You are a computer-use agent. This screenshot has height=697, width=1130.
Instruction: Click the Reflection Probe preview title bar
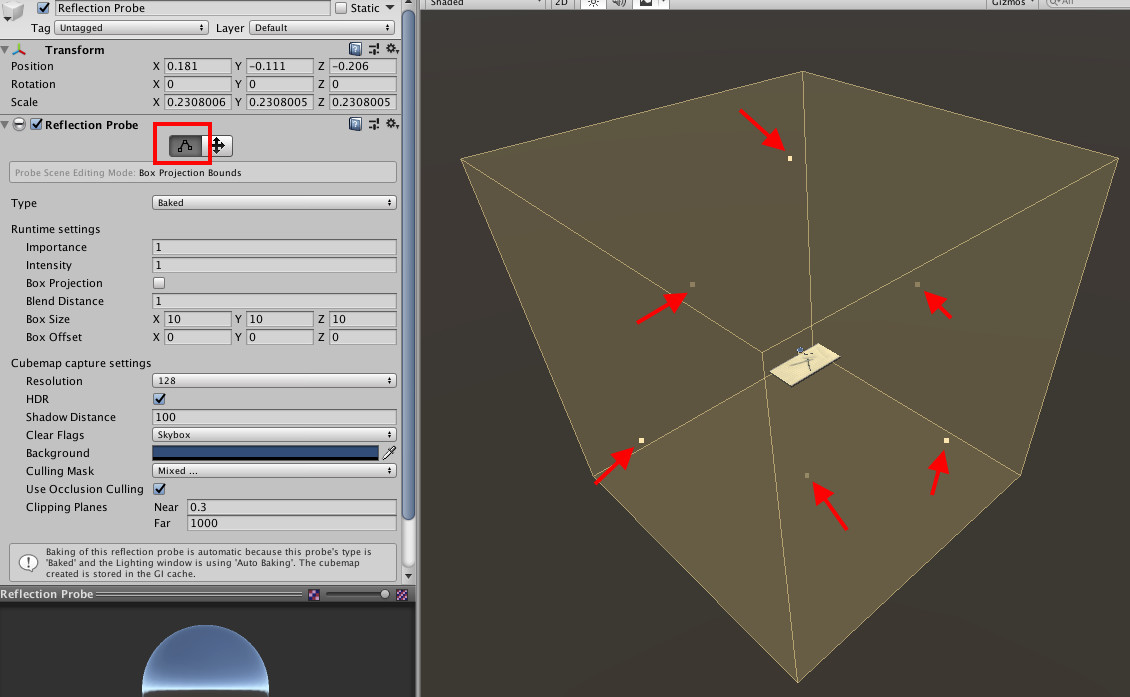208,594
